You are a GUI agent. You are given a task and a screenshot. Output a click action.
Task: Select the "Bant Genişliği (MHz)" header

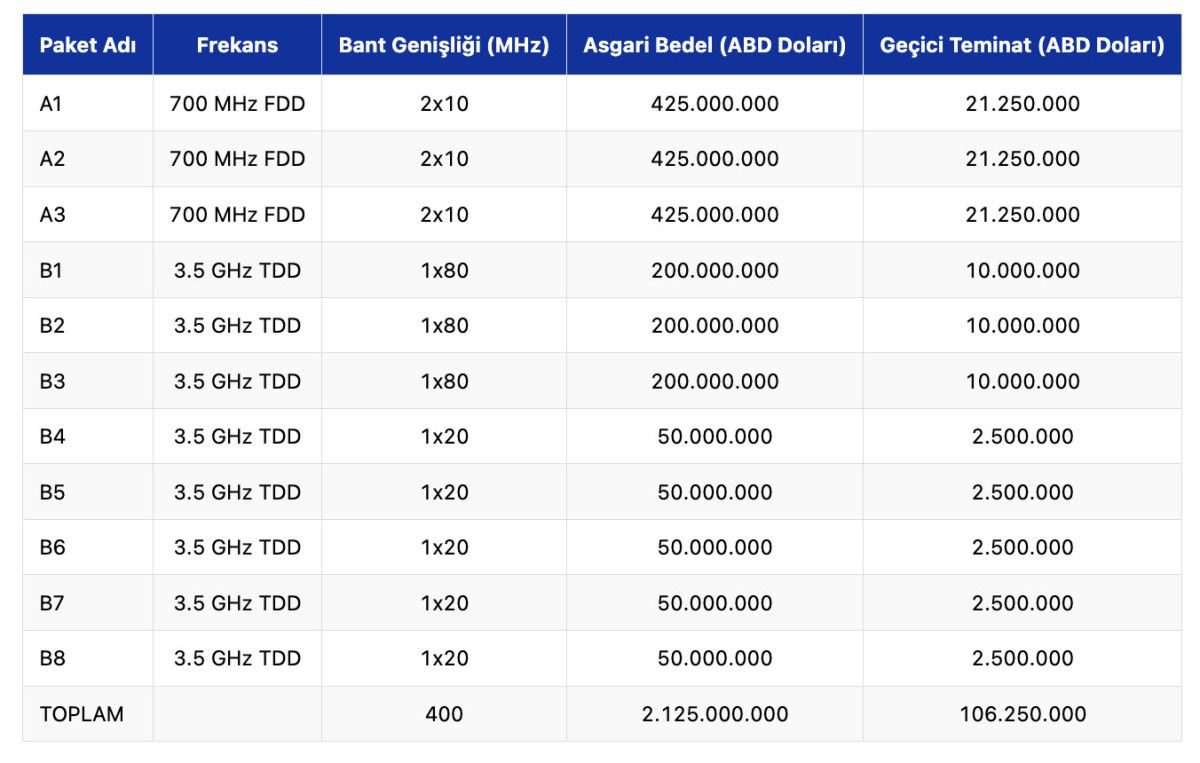tap(444, 45)
